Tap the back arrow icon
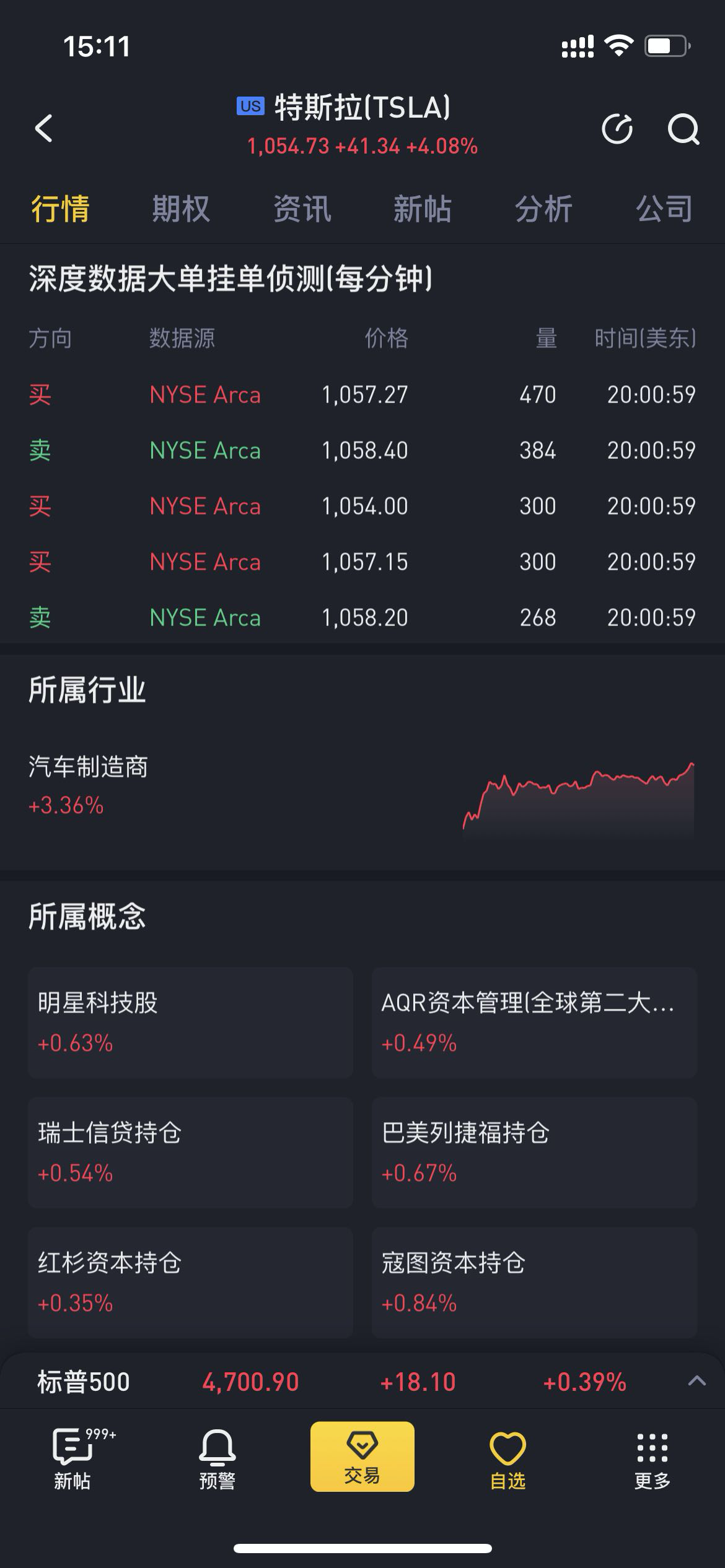 (x=43, y=129)
